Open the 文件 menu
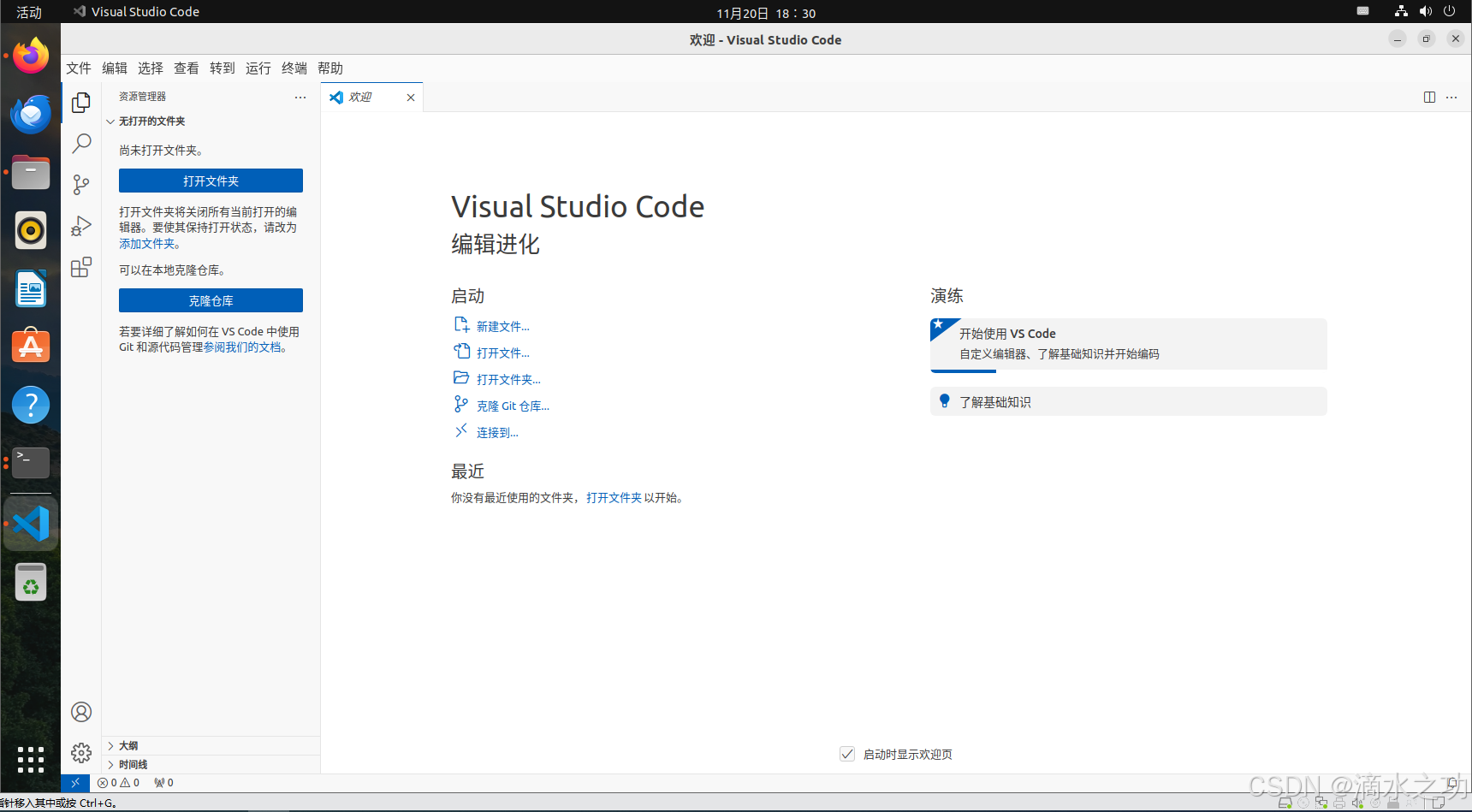 tap(79, 68)
